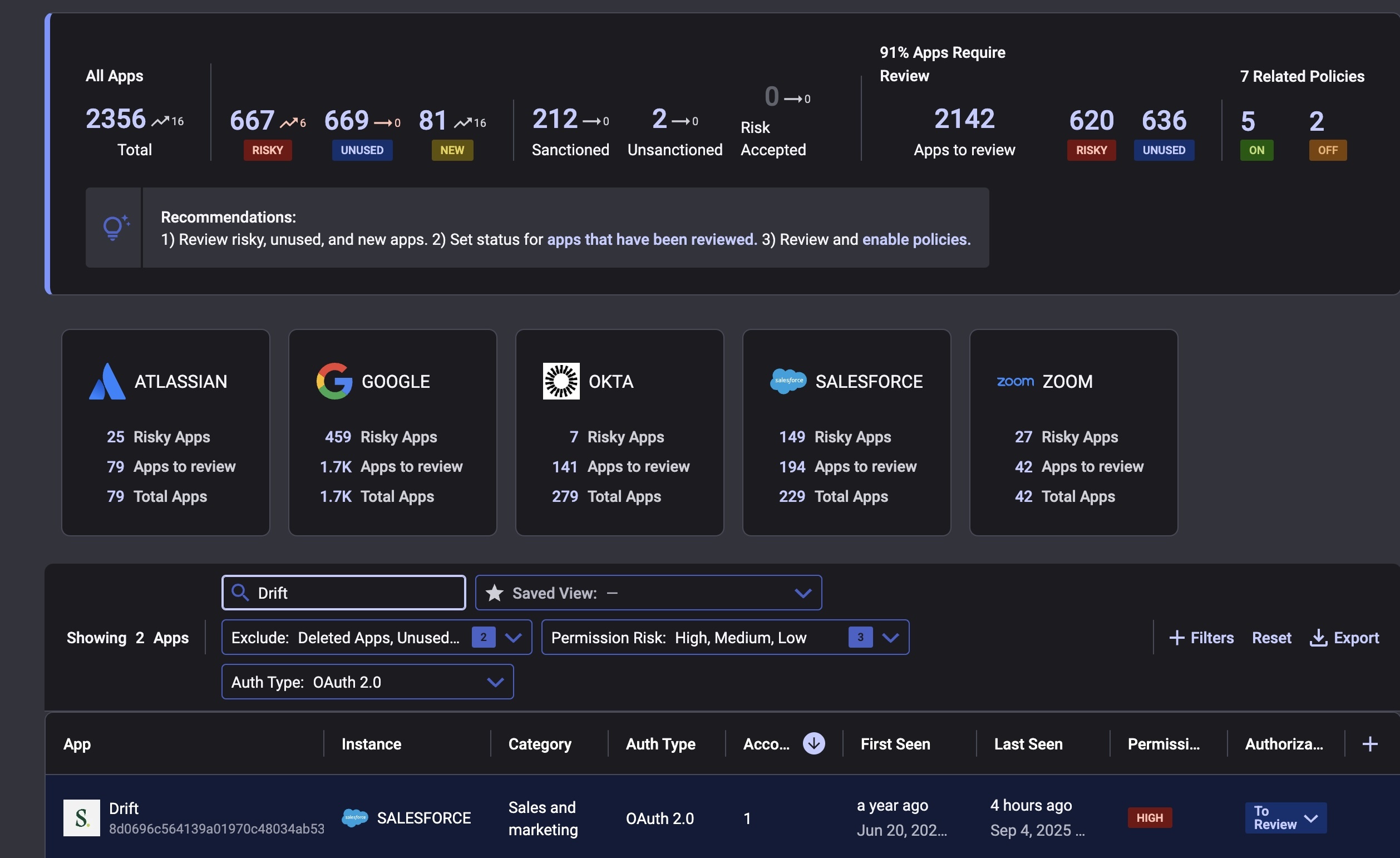
Task: Click the Okta logo icon
Action: point(561,381)
